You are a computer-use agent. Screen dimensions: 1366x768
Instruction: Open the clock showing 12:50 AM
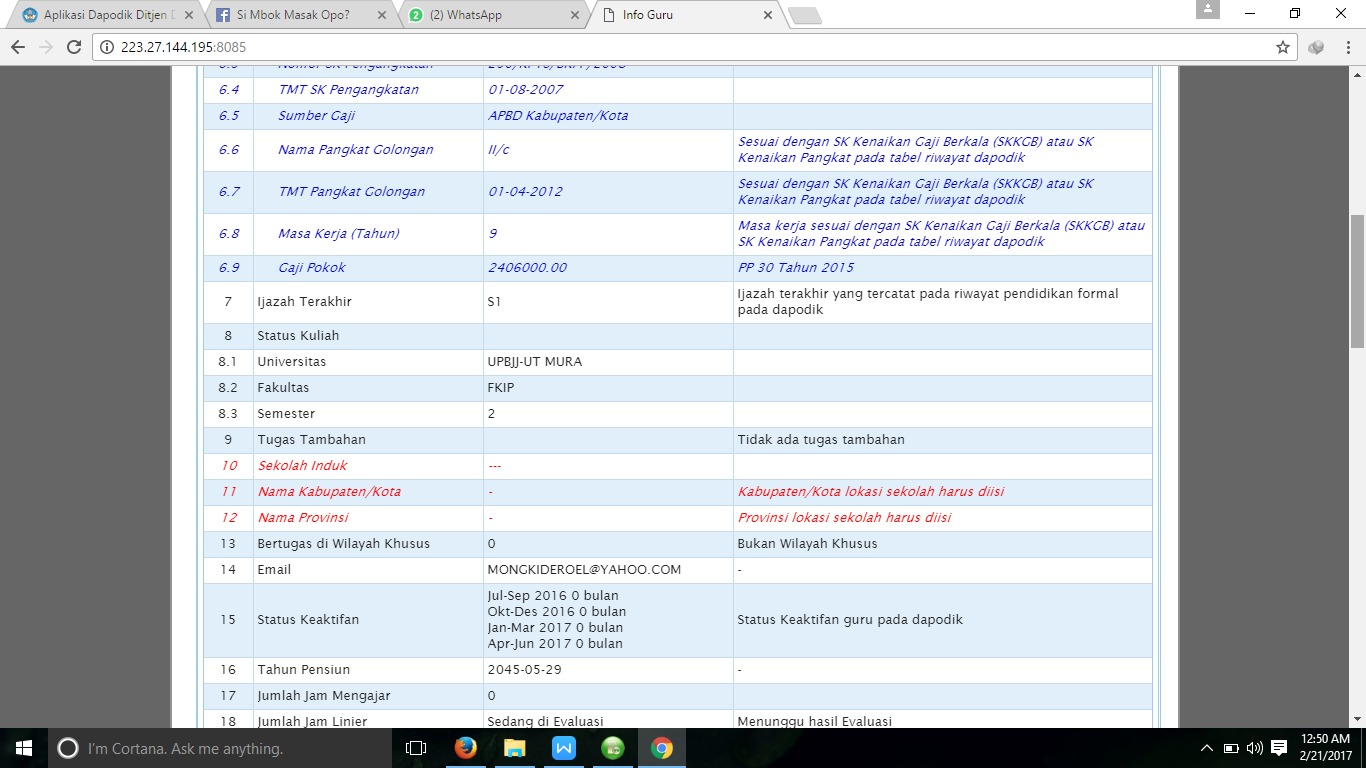point(1326,748)
